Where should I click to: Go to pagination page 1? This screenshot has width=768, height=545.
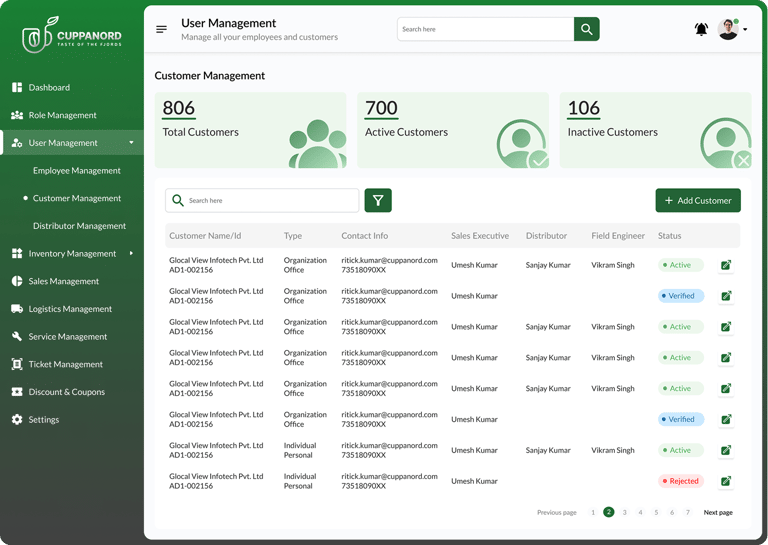coord(593,512)
